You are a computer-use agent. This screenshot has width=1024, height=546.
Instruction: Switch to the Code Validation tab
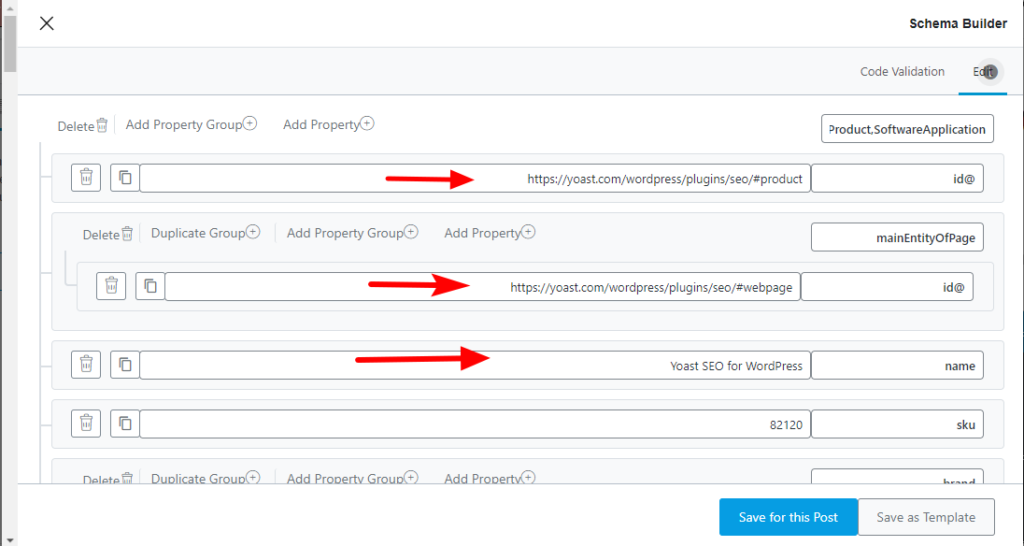(x=902, y=72)
